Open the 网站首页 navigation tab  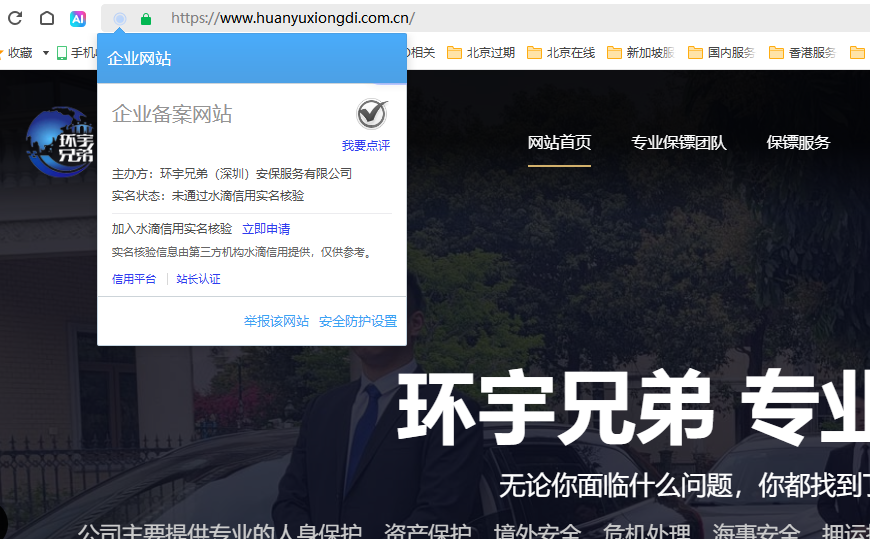[x=559, y=143]
